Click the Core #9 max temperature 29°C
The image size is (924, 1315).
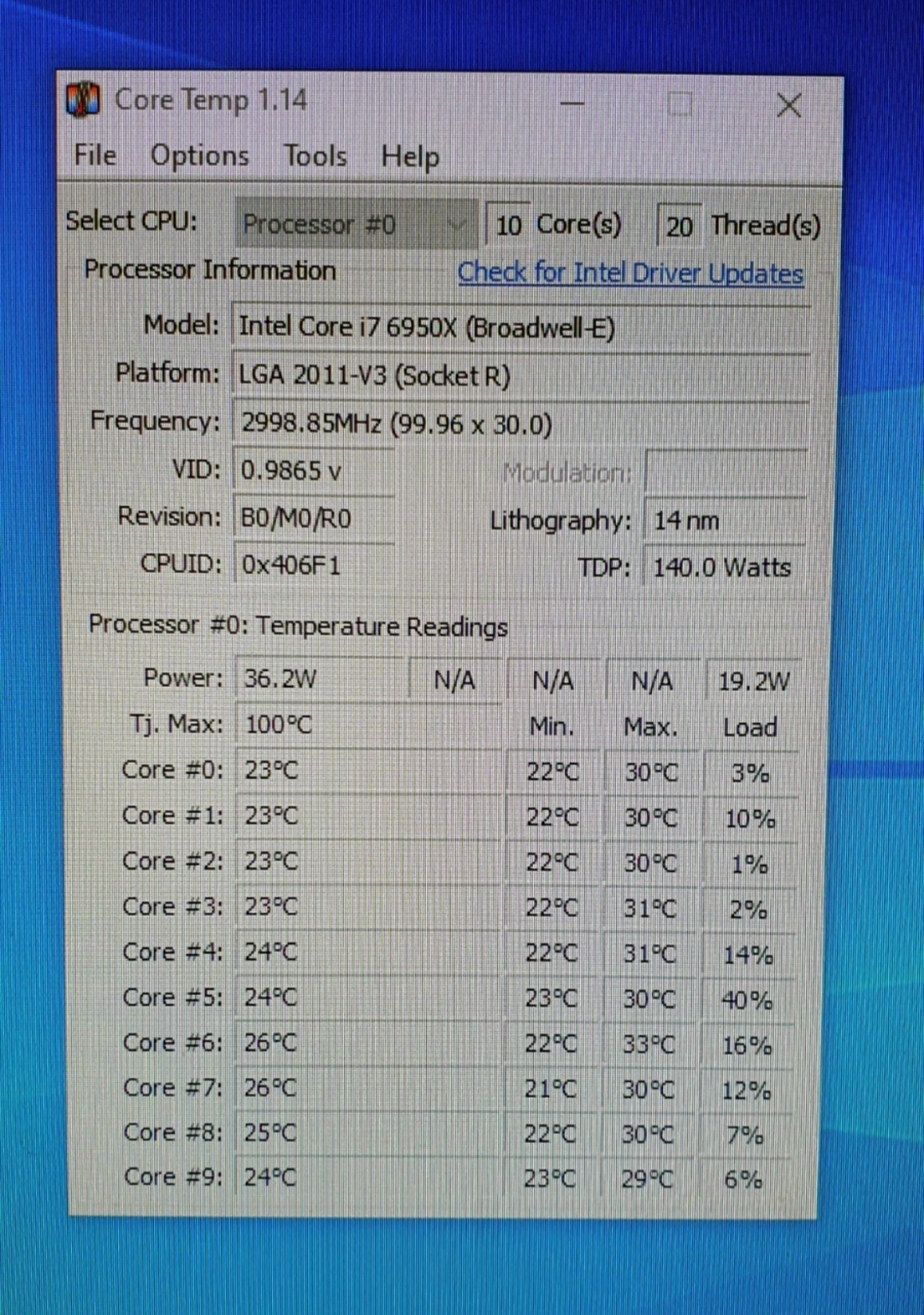point(647,1180)
